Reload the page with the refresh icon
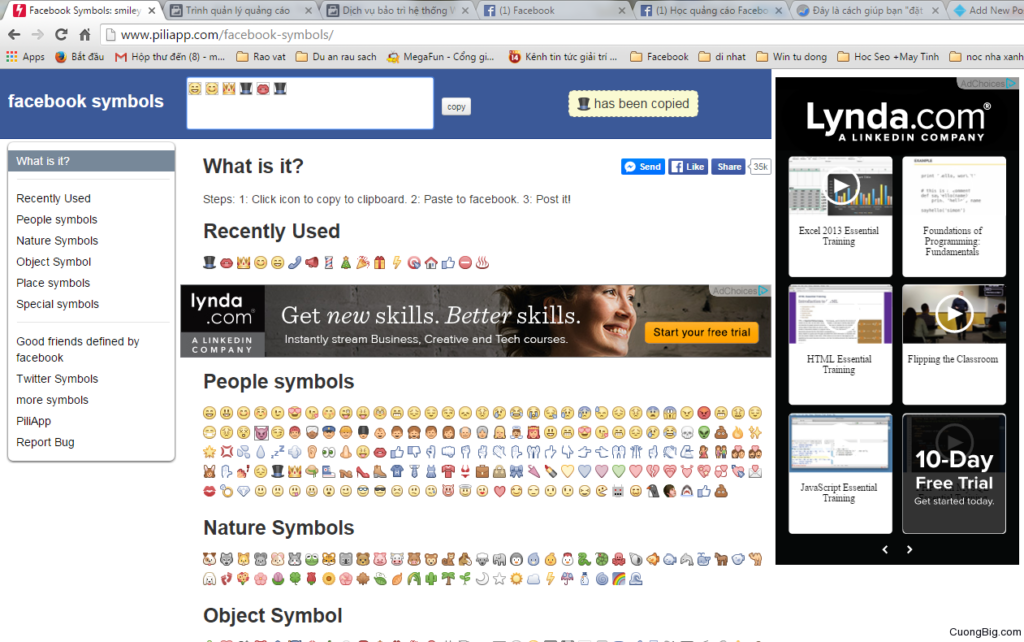 (61, 35)
